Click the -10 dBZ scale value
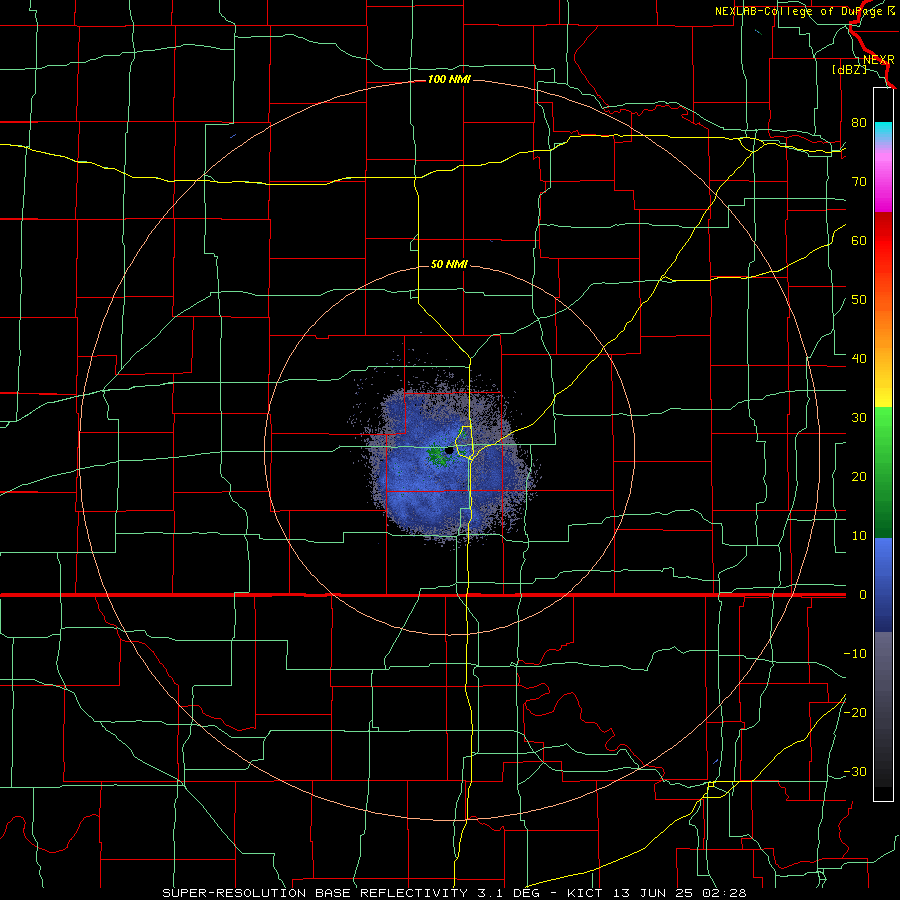Image resolution: width=900 pixels, height=900 pixels. 855,654
